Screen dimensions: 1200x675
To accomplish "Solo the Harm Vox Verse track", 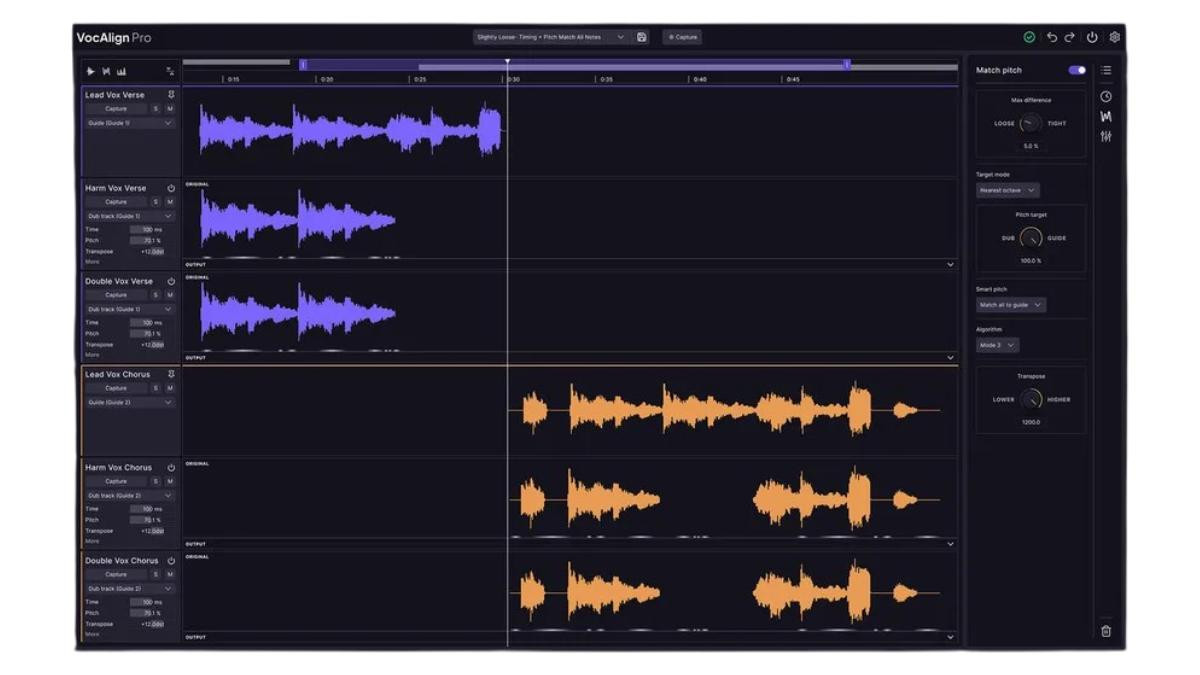I will click(156, 202).
